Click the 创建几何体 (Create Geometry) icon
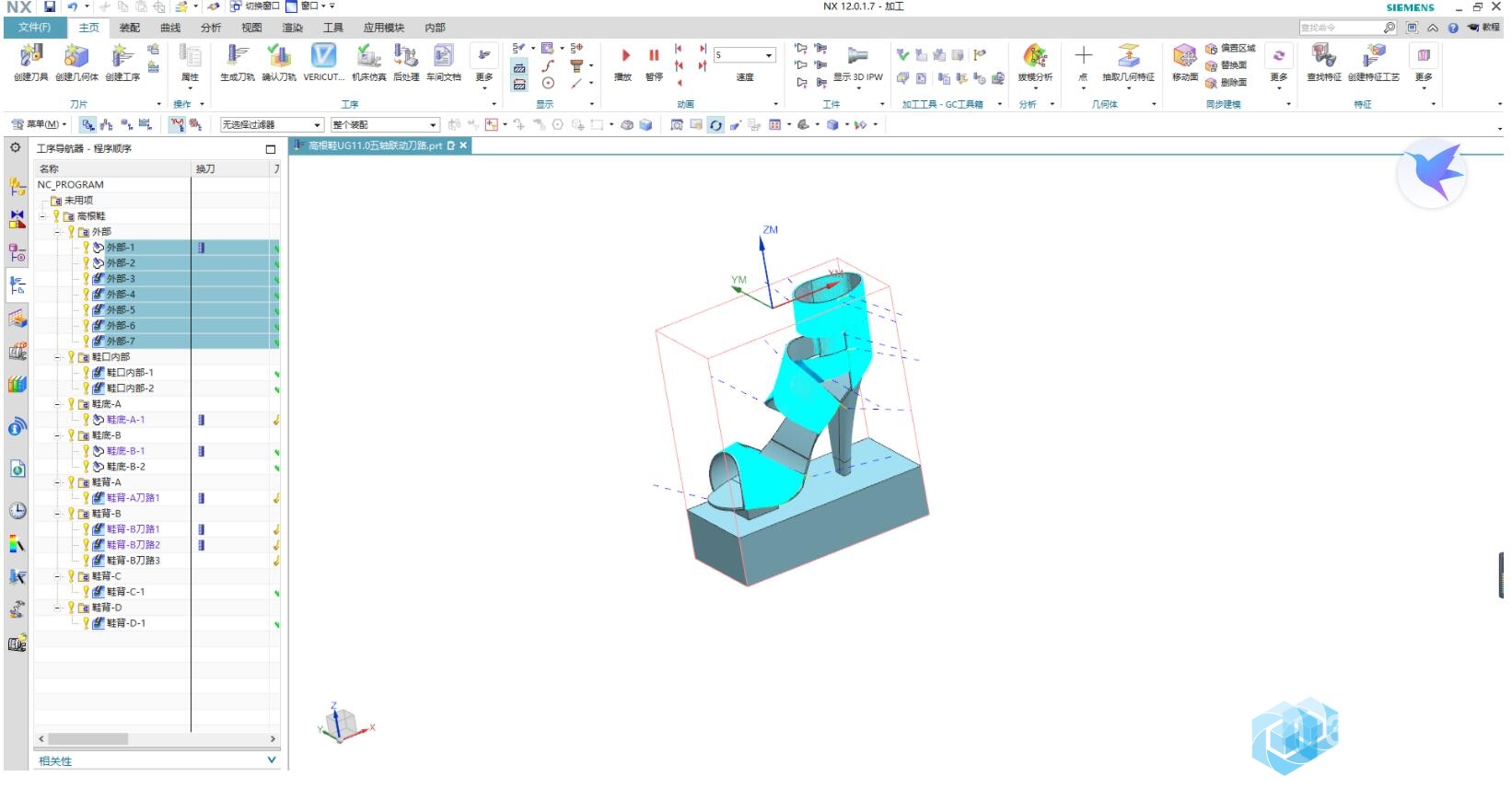 click(76, 62)
